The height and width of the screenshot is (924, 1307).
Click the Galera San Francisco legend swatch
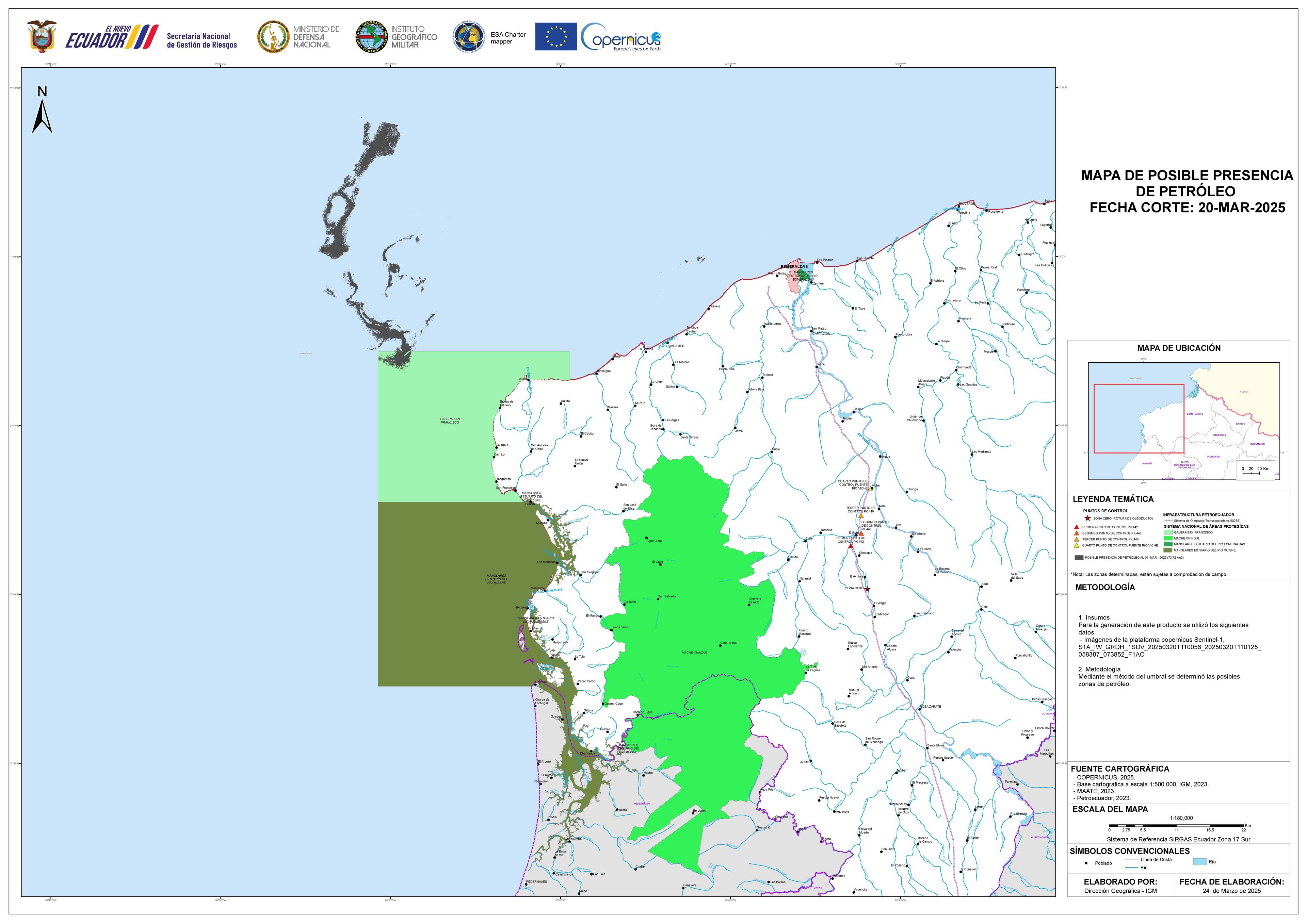coord(1168,532)
